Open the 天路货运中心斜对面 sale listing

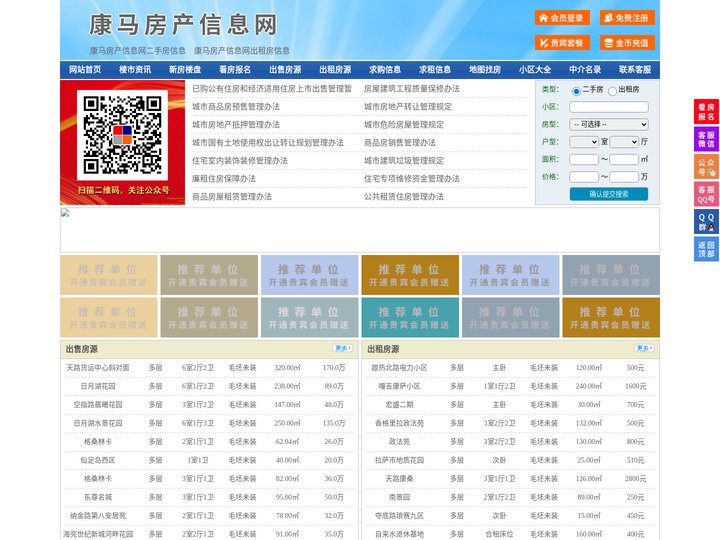click(x=98, y=368)
